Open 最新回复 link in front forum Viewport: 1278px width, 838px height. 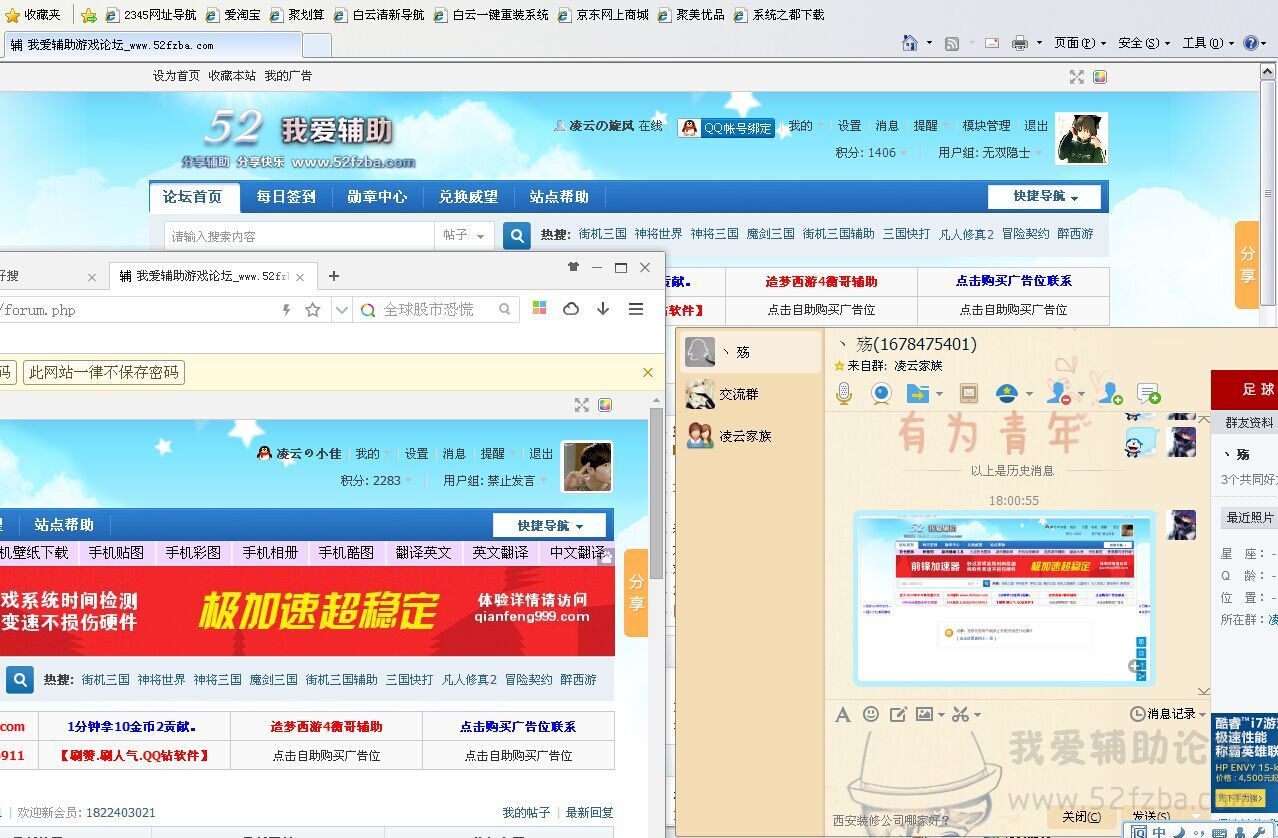point(589,813)
